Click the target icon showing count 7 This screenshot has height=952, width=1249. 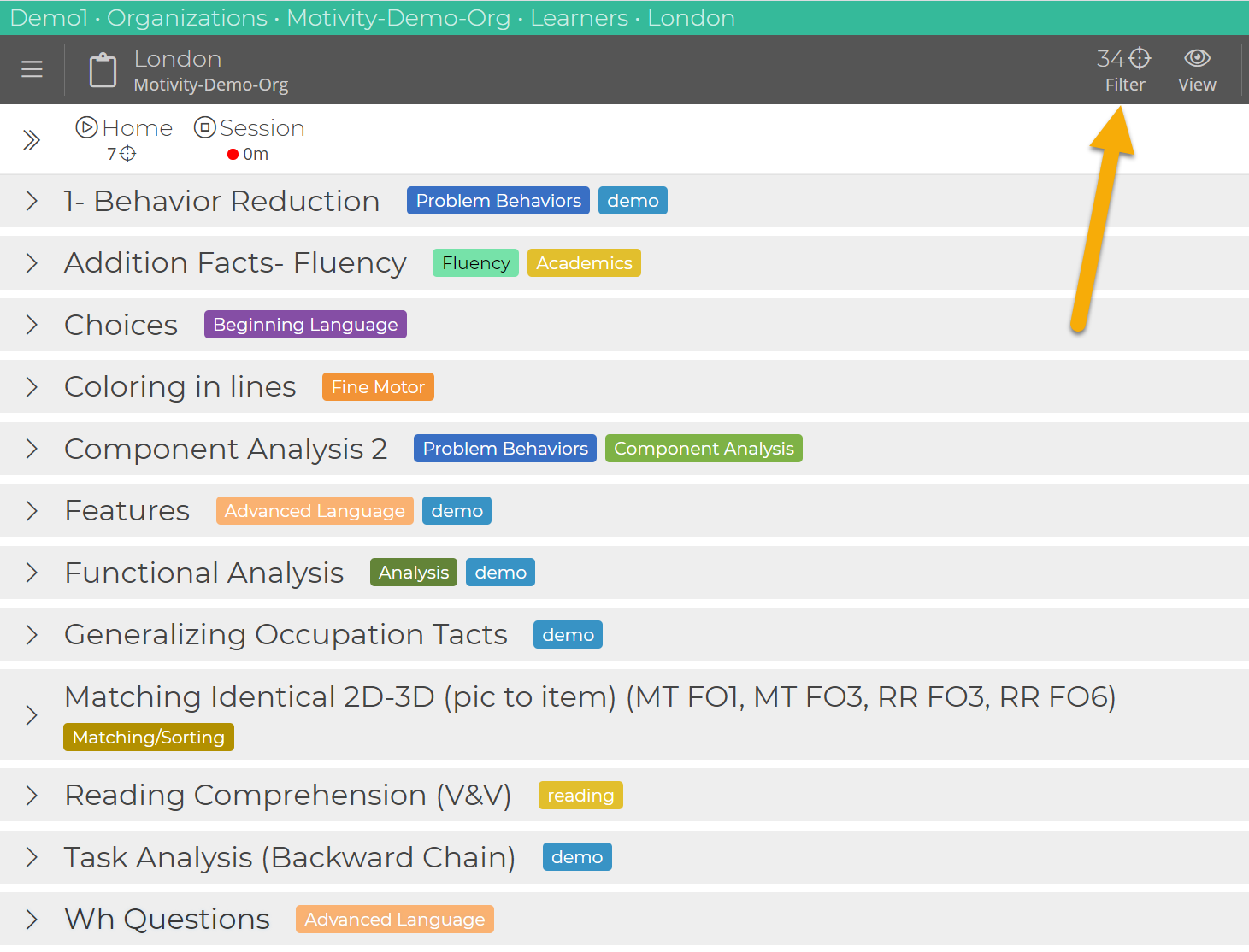[x=128, y=154]
